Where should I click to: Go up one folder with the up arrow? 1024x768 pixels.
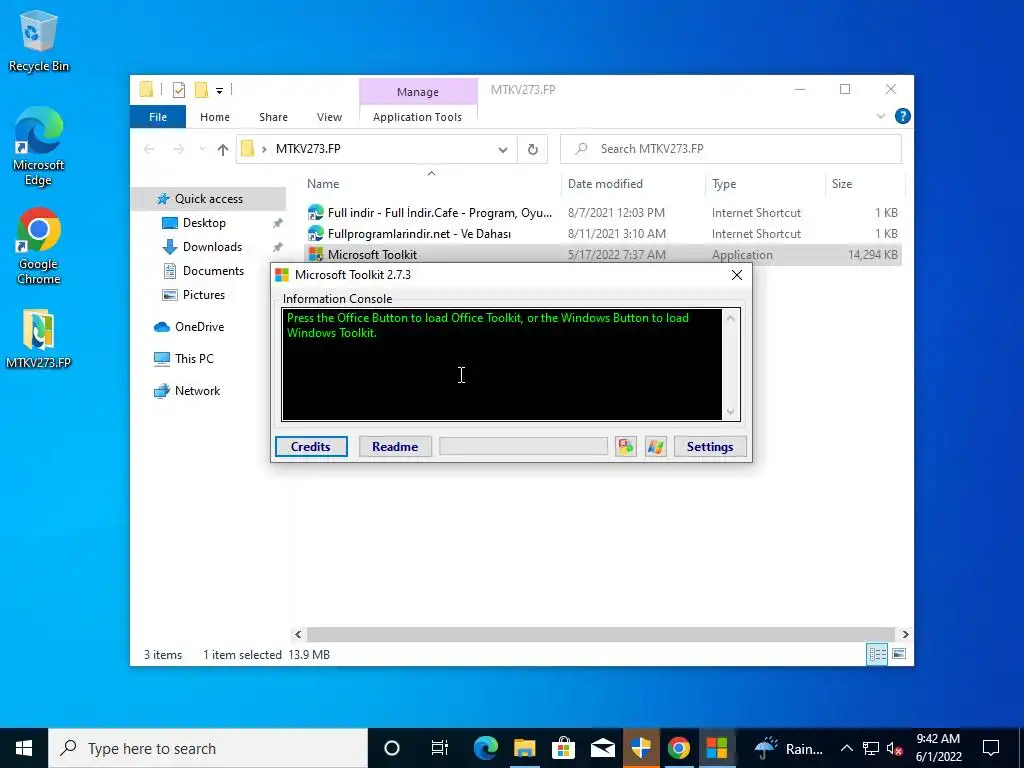coord(223,150)
